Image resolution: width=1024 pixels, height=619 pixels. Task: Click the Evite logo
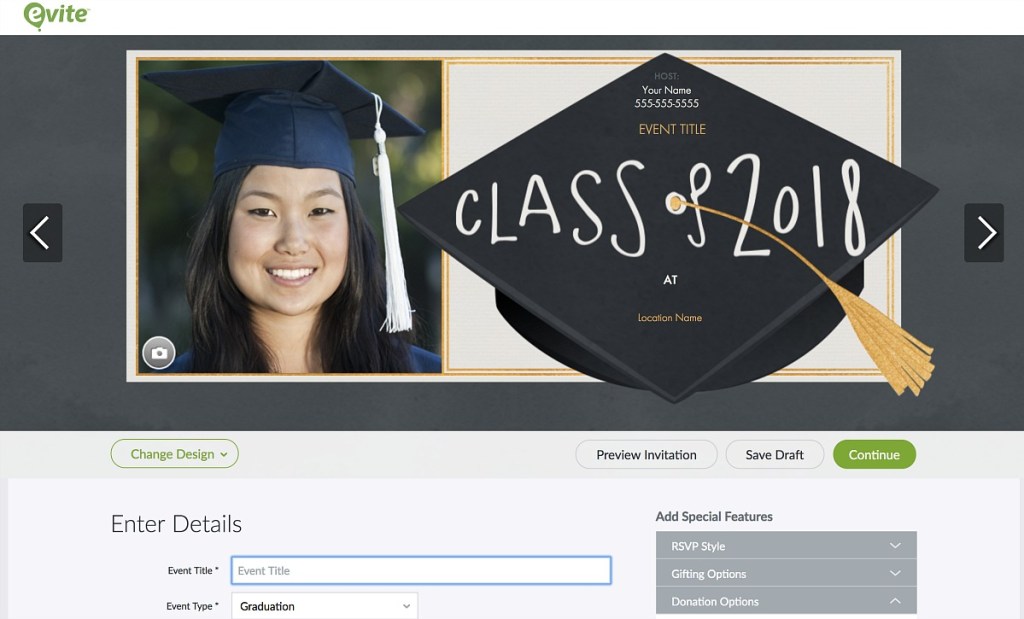[x=57, y=16]
